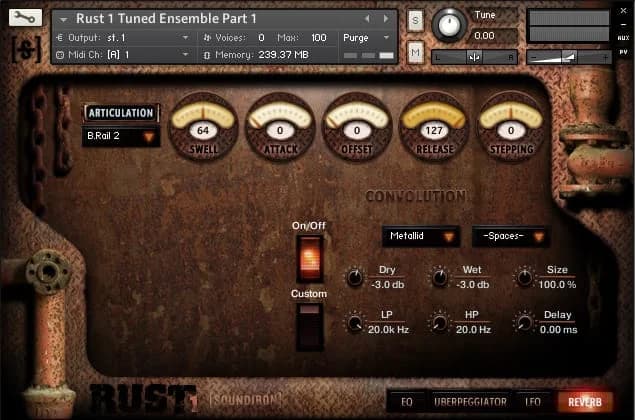The image size is (635, 420).
Task: Click the HP filter knob
Action: (x=440, y=323)
